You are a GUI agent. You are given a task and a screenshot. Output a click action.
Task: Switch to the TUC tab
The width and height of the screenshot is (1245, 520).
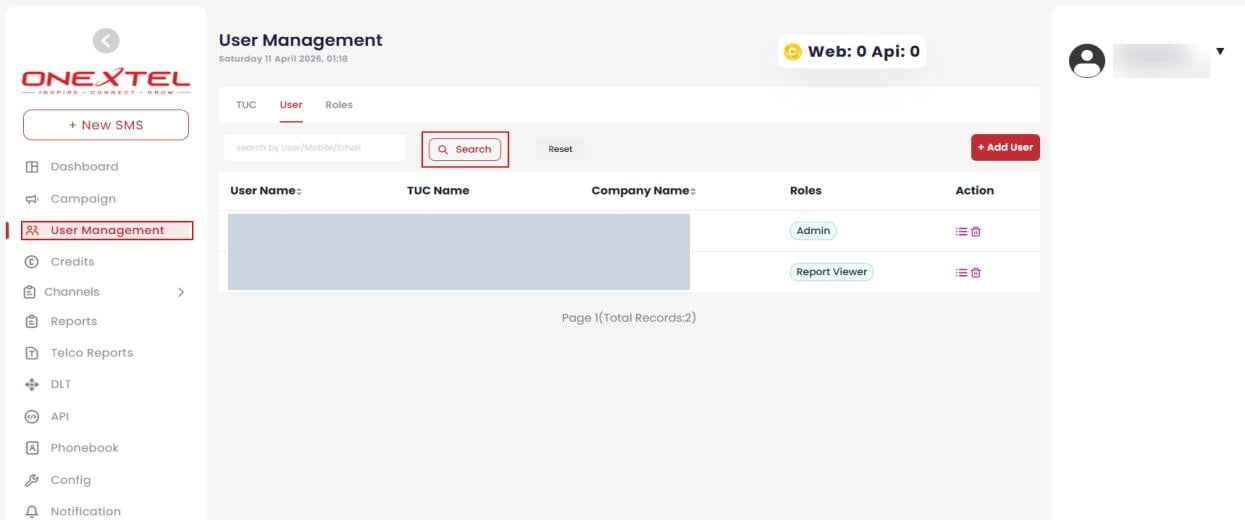[246, 105]
